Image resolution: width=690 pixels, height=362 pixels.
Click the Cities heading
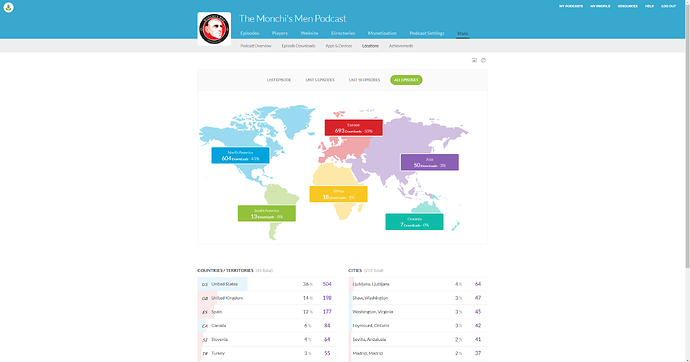354,271
